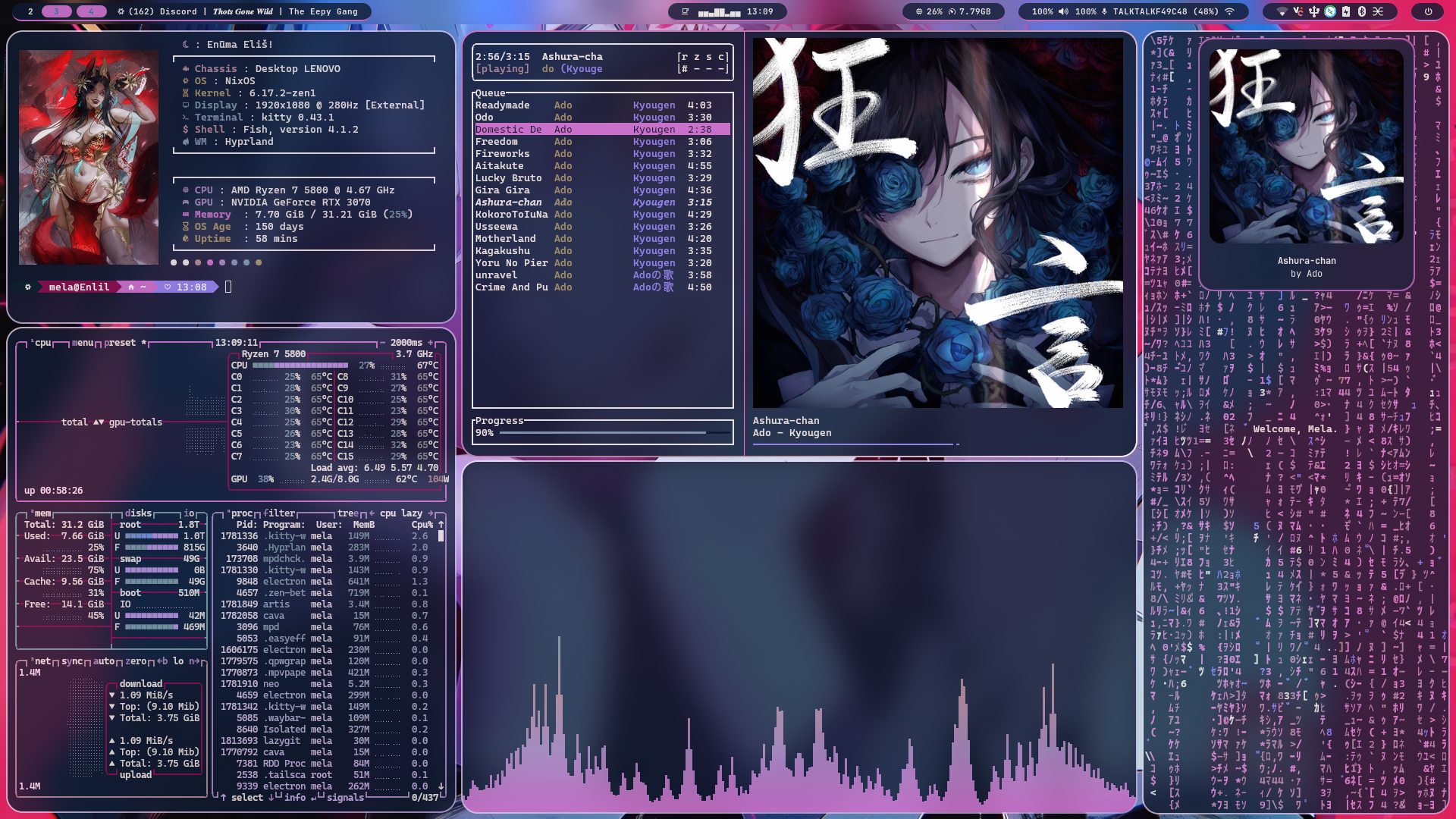Select Domestic De track in queue
Screen dimensions: 1456x819
pos(508,130)
